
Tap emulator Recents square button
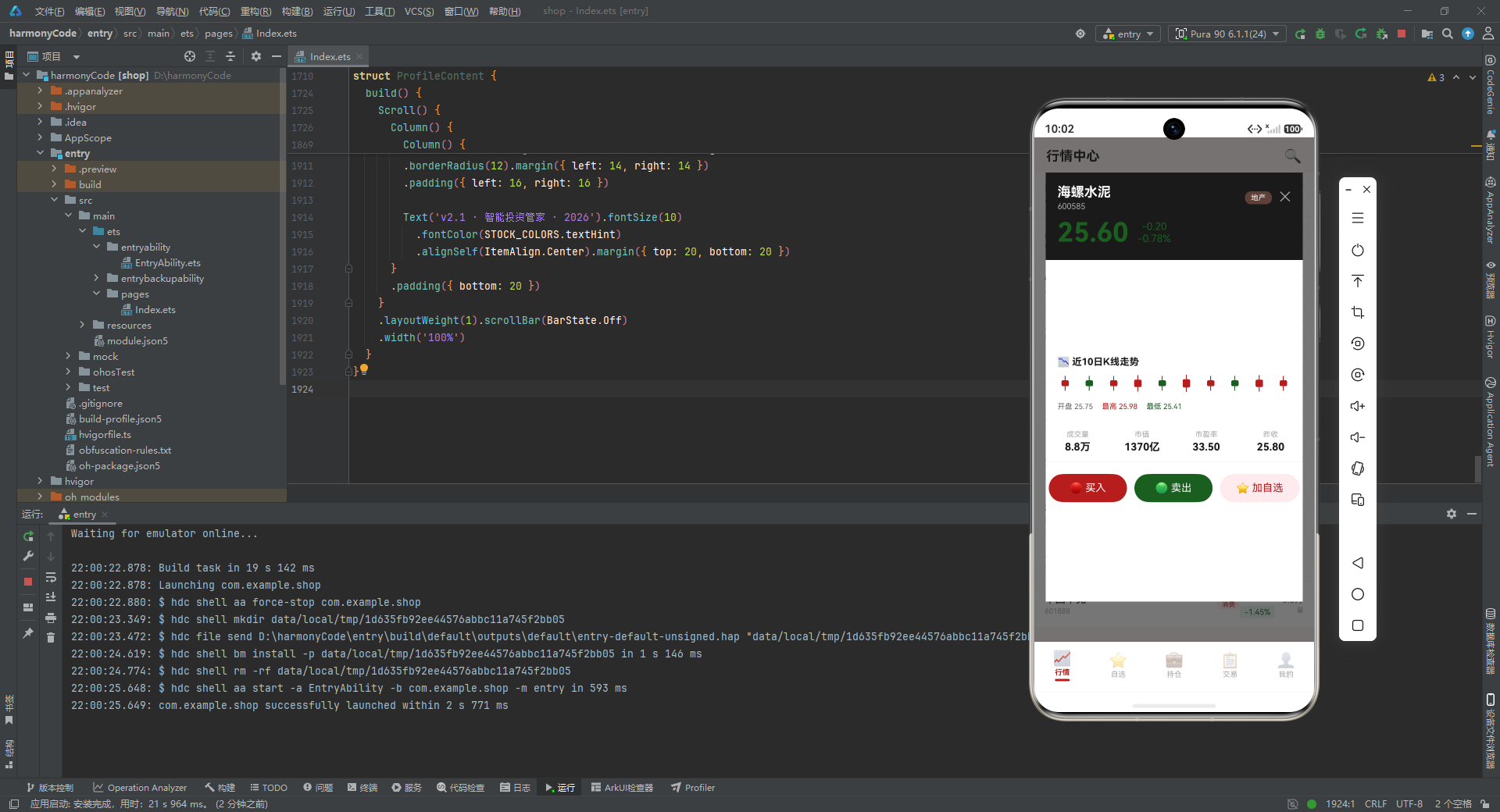(x=1358, y=625)
